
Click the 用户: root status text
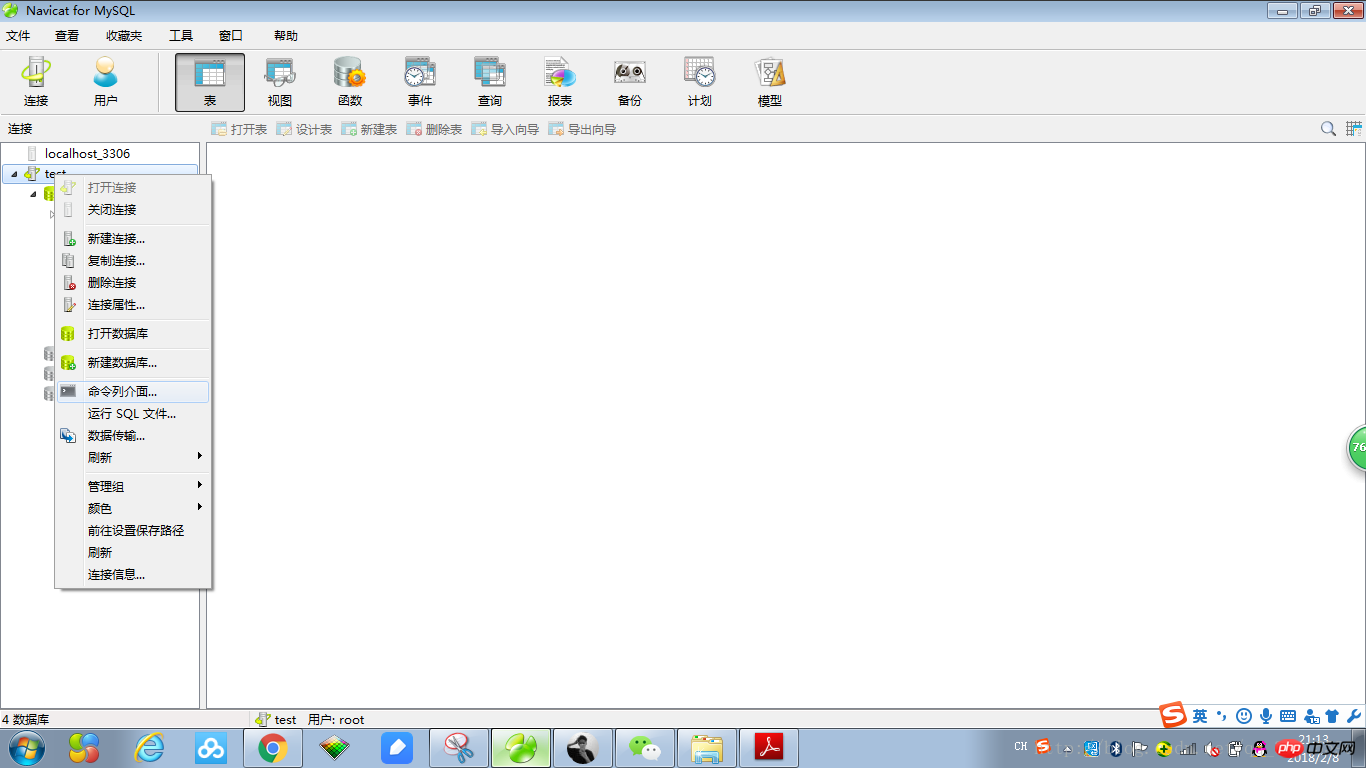(x=336, y=719)
